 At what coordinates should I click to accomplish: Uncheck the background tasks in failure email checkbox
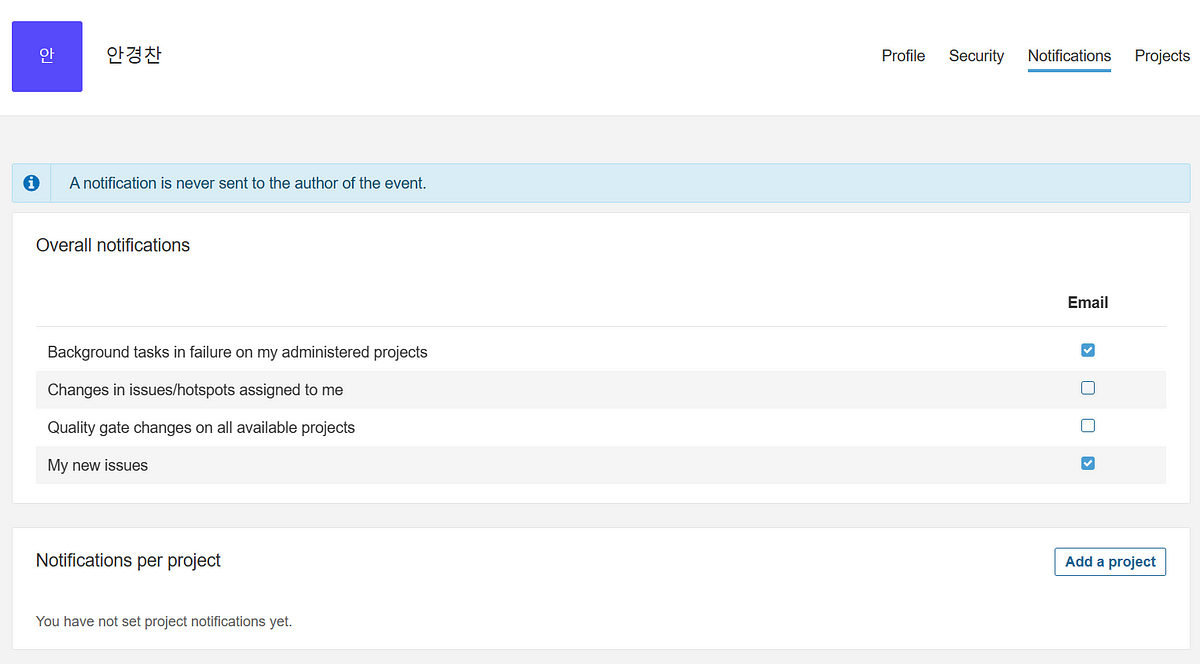click(x=1088, y=350)
